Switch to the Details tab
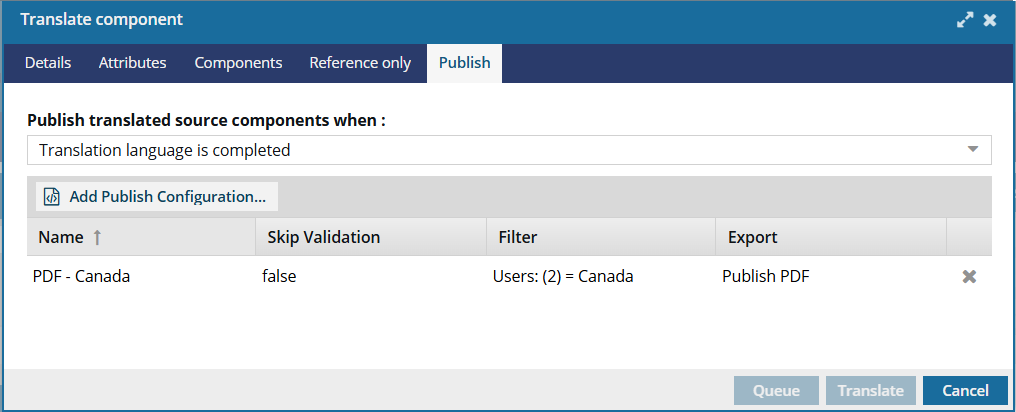Viewport: 1016px width, 412px height. (x=48, y=63)
